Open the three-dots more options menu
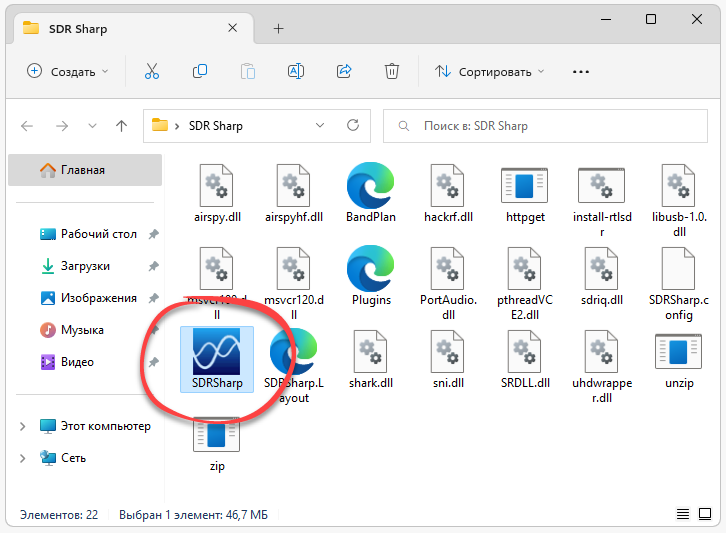The height and width of the screenshot is (533, 726). [581, 72]
